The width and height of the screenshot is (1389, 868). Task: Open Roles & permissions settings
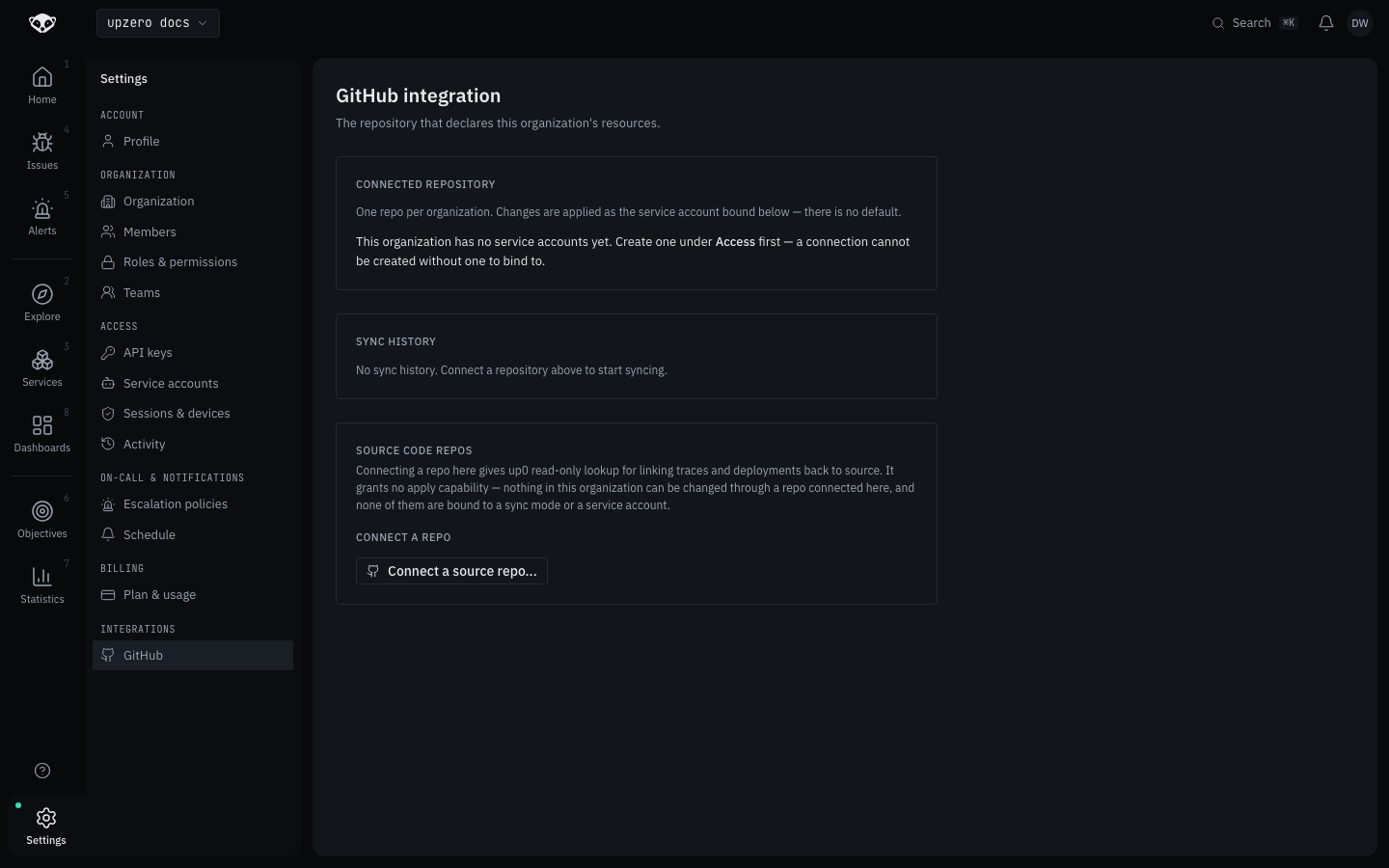[x=193, y=262]
